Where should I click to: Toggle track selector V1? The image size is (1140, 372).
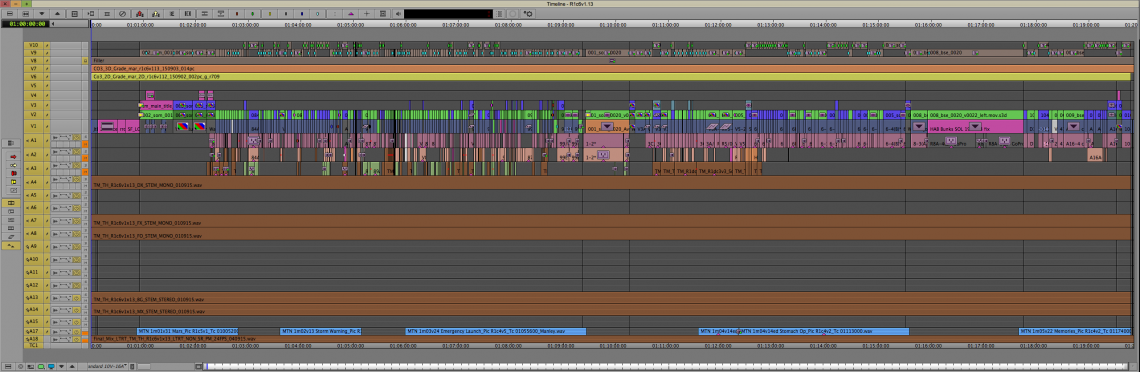tap(33, 126)
